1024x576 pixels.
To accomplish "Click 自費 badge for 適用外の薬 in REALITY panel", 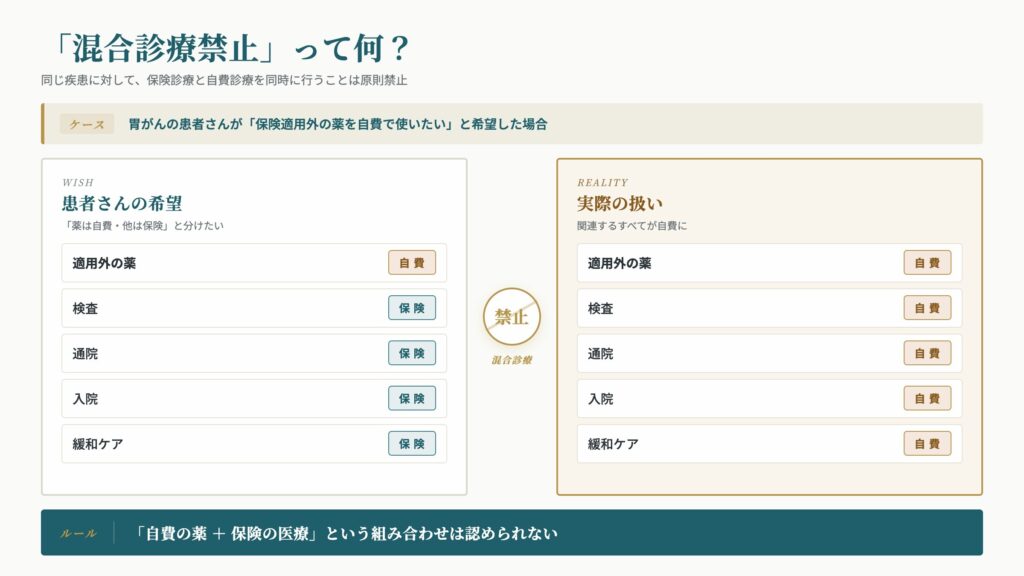I will (927, 263).
